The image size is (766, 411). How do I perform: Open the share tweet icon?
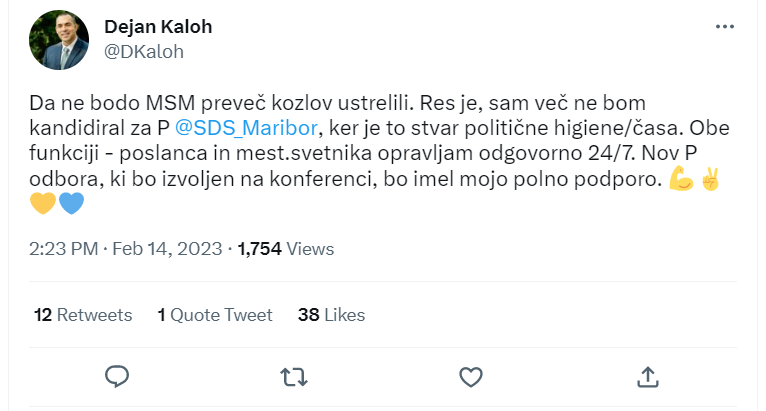[x=647, y=376]
